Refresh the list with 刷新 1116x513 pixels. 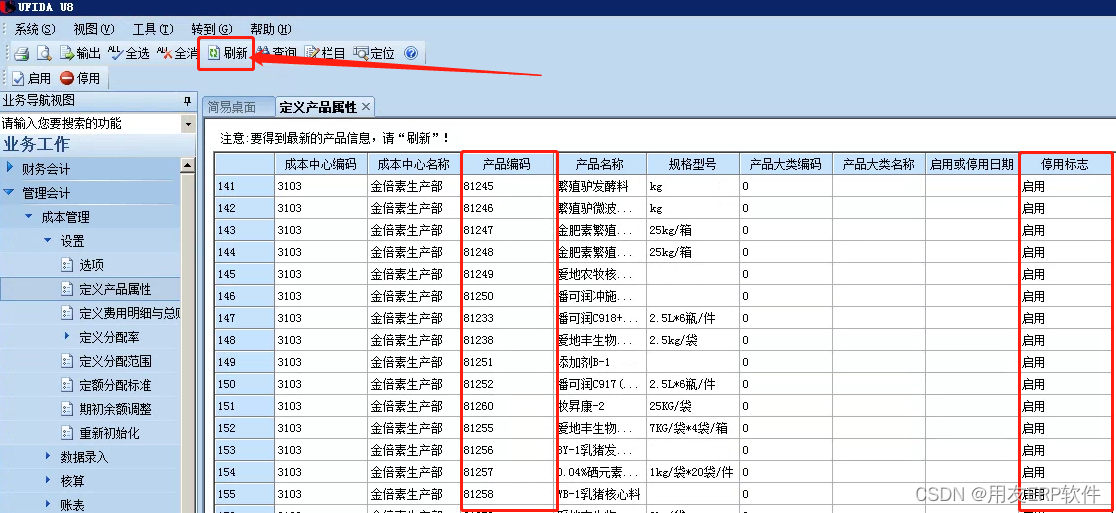pyautogui.click(x=228, y=53)
